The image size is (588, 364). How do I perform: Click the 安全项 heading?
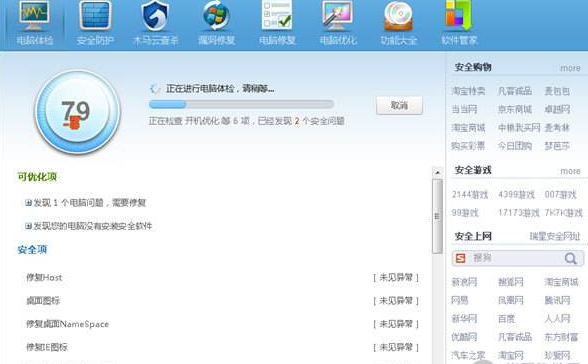point(32,250)
